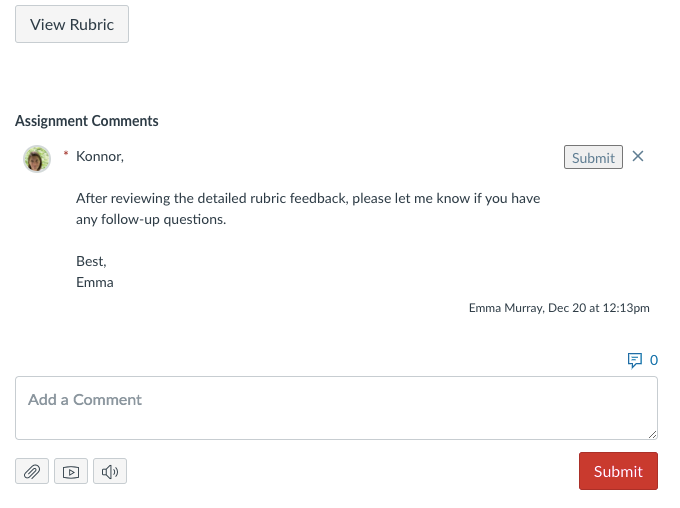Image resolution: width=680 pixels, height=508 pixels.
Task: Click the 'any follow-up questions' line
Action: 151,219
